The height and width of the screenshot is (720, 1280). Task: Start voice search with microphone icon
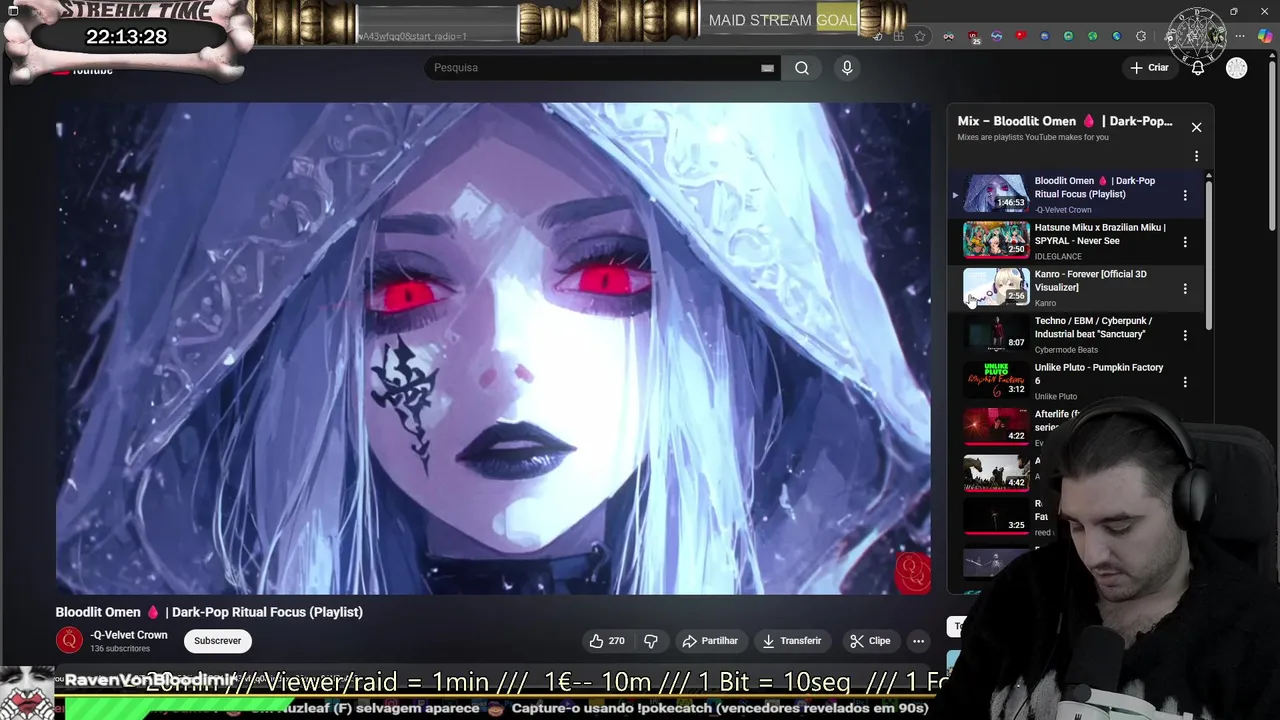[847, 68]
